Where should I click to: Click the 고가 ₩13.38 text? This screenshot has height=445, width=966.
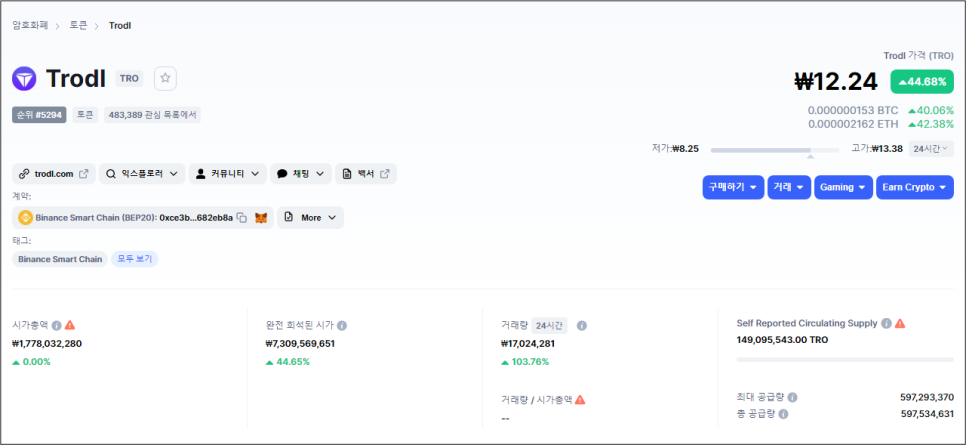tap(877, 149)
